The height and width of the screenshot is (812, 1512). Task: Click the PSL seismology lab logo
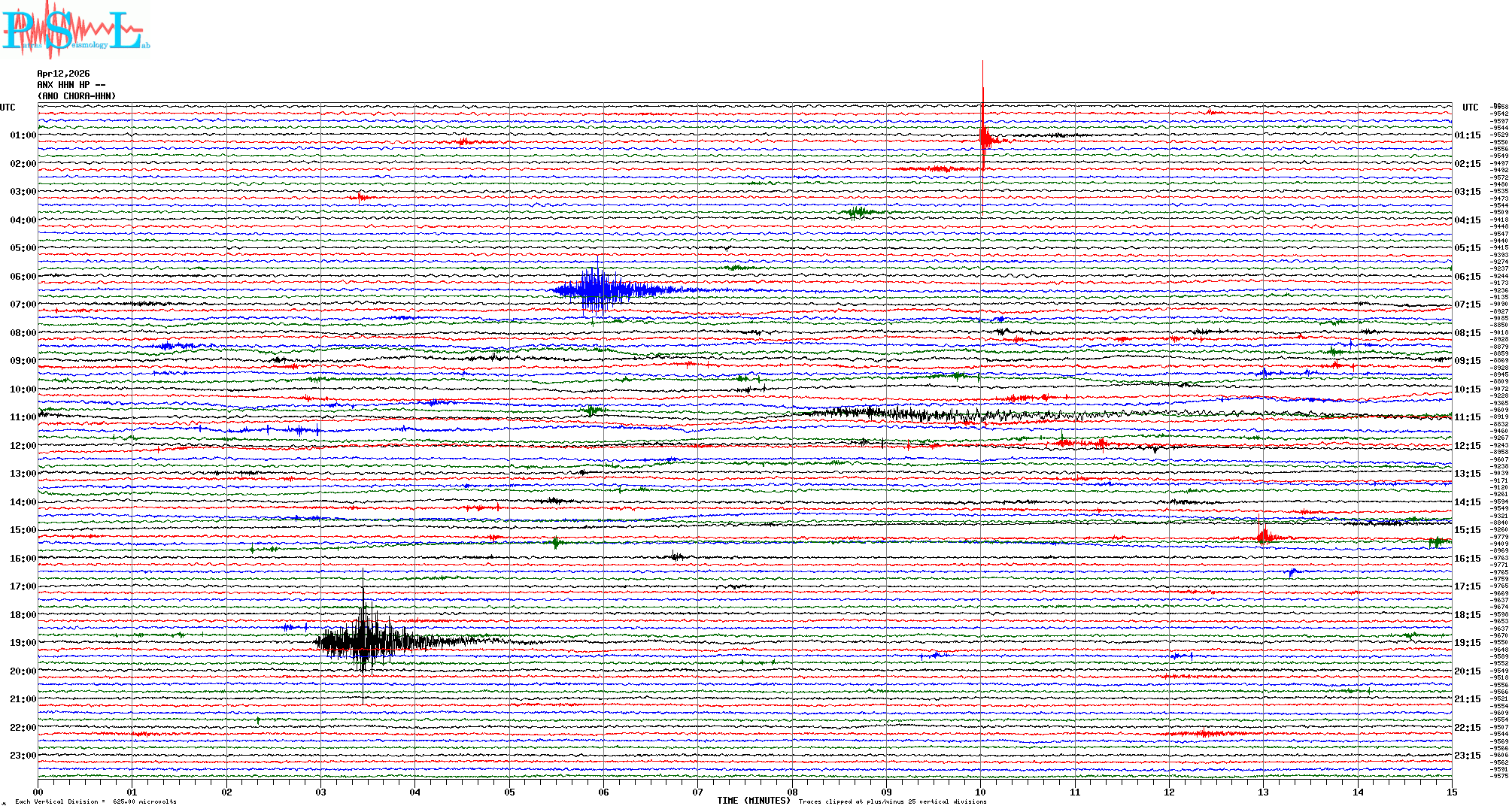pos(75,30)
